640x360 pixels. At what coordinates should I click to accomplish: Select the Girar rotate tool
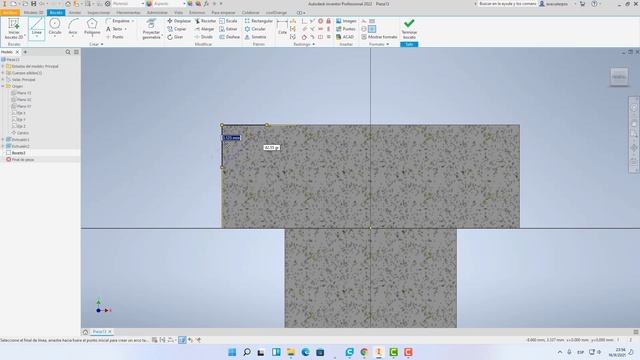(x=175, y=37)
